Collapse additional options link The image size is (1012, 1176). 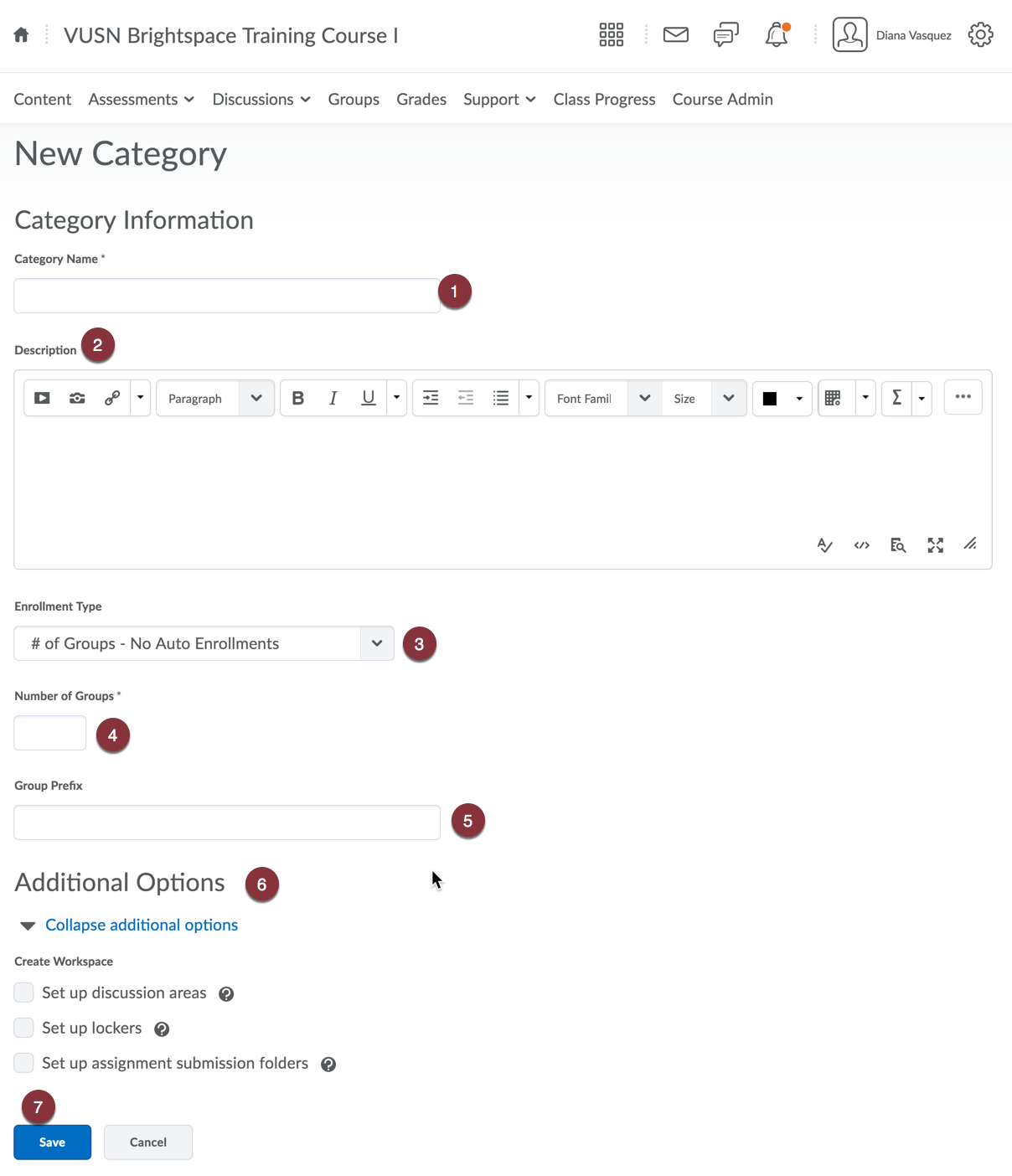142,925
